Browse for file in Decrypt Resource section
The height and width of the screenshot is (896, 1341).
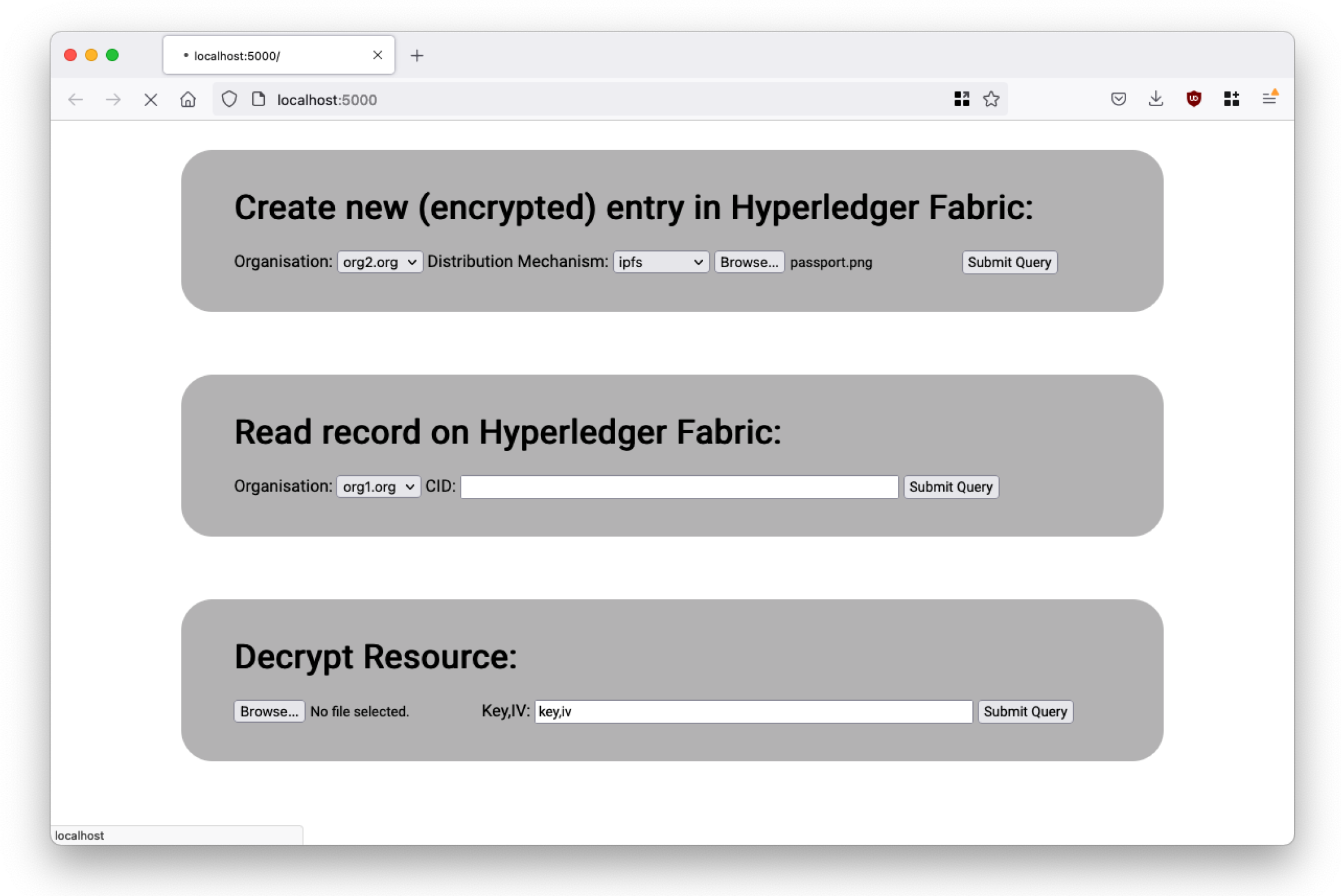(x=270, y=711)
